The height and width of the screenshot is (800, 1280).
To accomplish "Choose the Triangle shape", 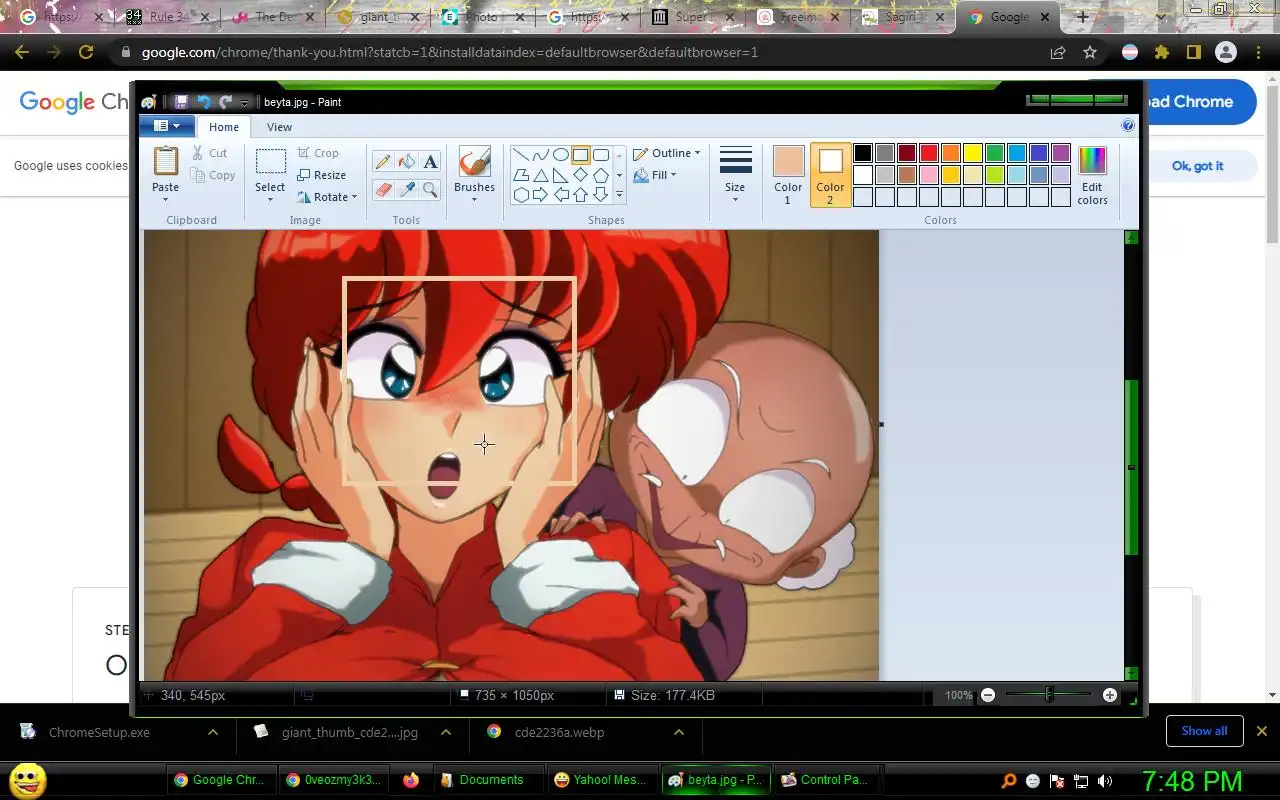I will (x=541, y=175).
